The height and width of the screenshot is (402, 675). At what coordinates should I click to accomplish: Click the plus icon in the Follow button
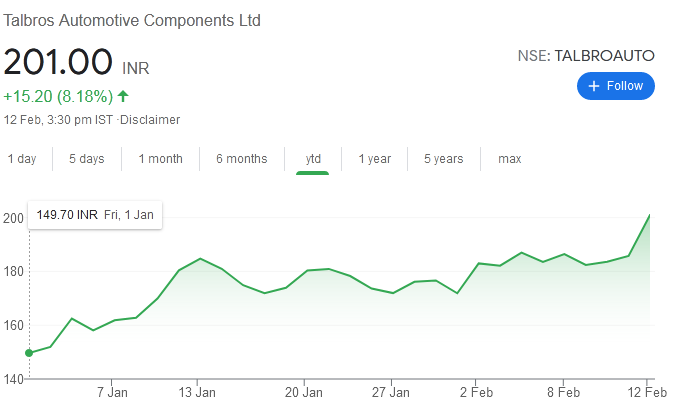click(x=594, y=86)
